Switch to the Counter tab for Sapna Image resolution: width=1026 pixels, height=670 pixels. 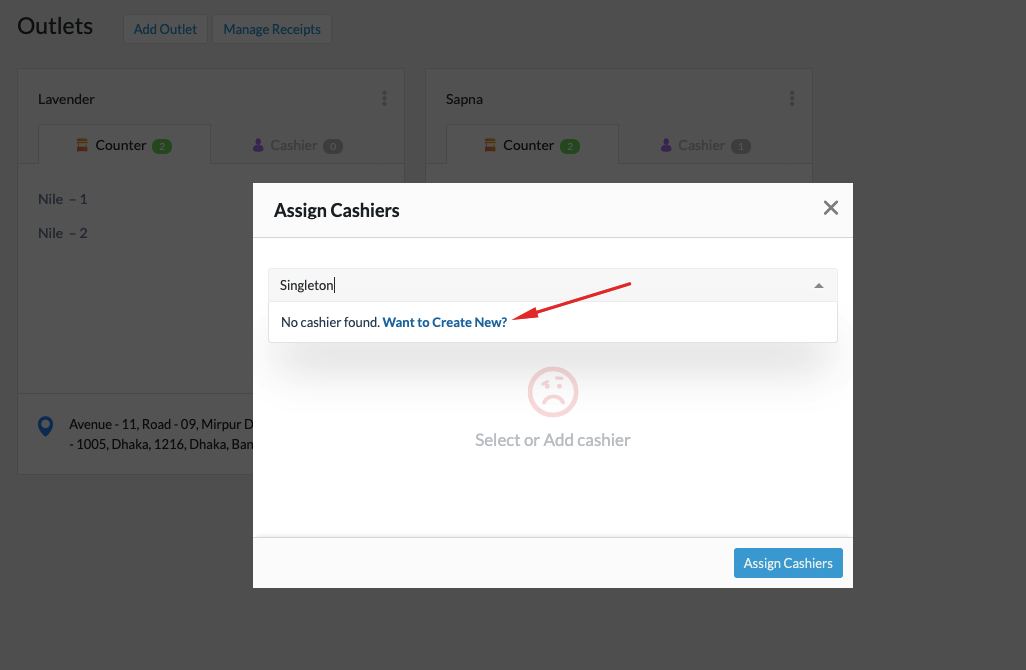click(x=531, y=144)
